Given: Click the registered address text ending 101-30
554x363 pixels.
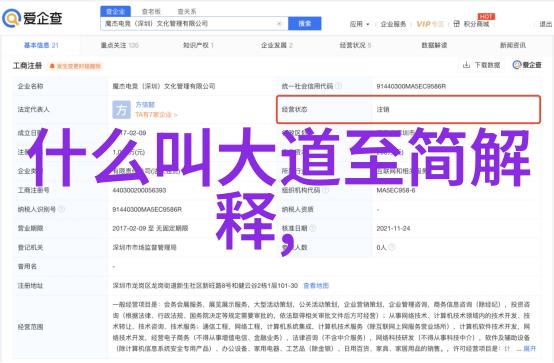Looking at the screenshot, I should click(205, 286).
